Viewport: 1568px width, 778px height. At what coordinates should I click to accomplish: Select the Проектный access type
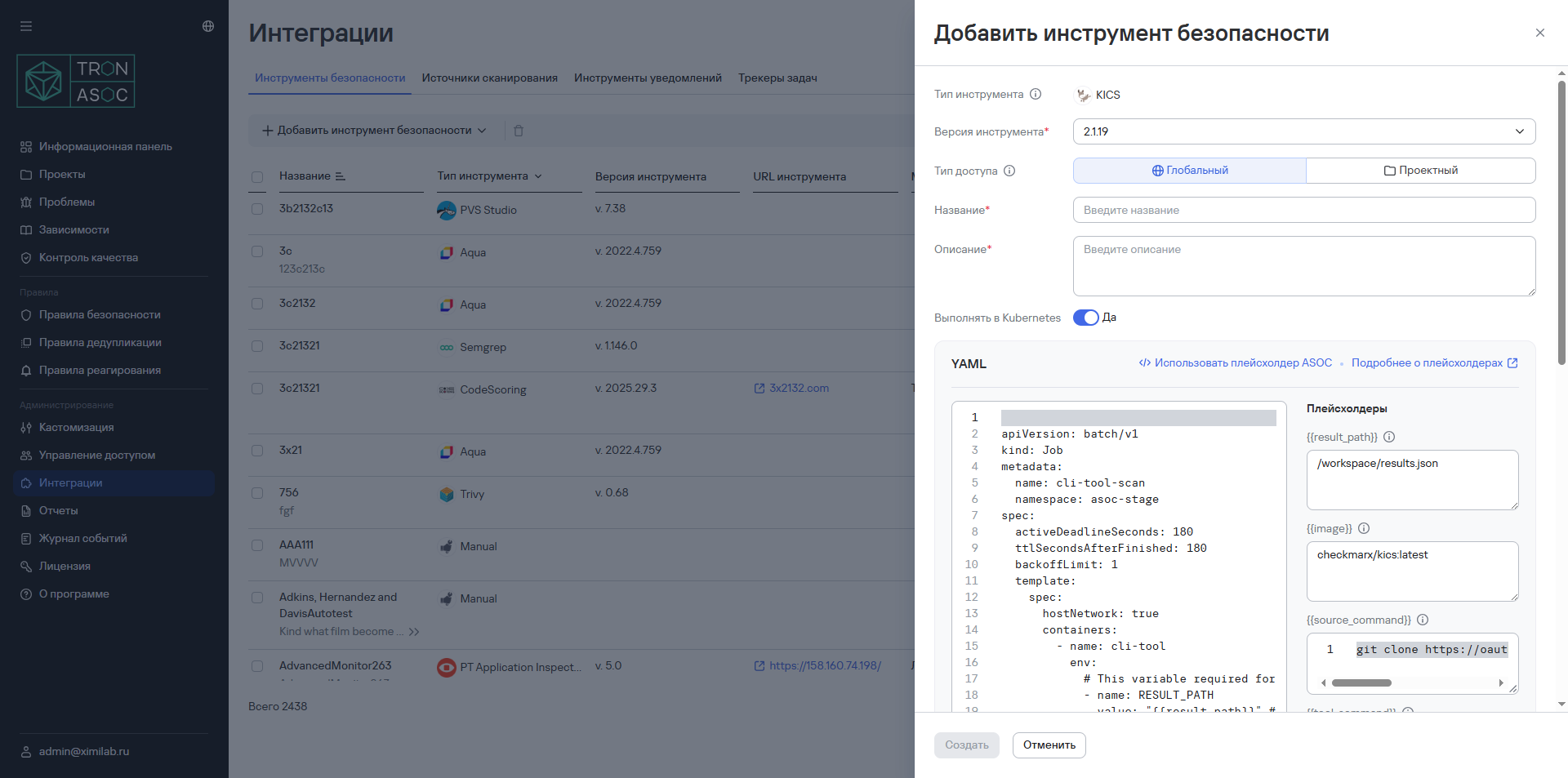pos(1420,171)
